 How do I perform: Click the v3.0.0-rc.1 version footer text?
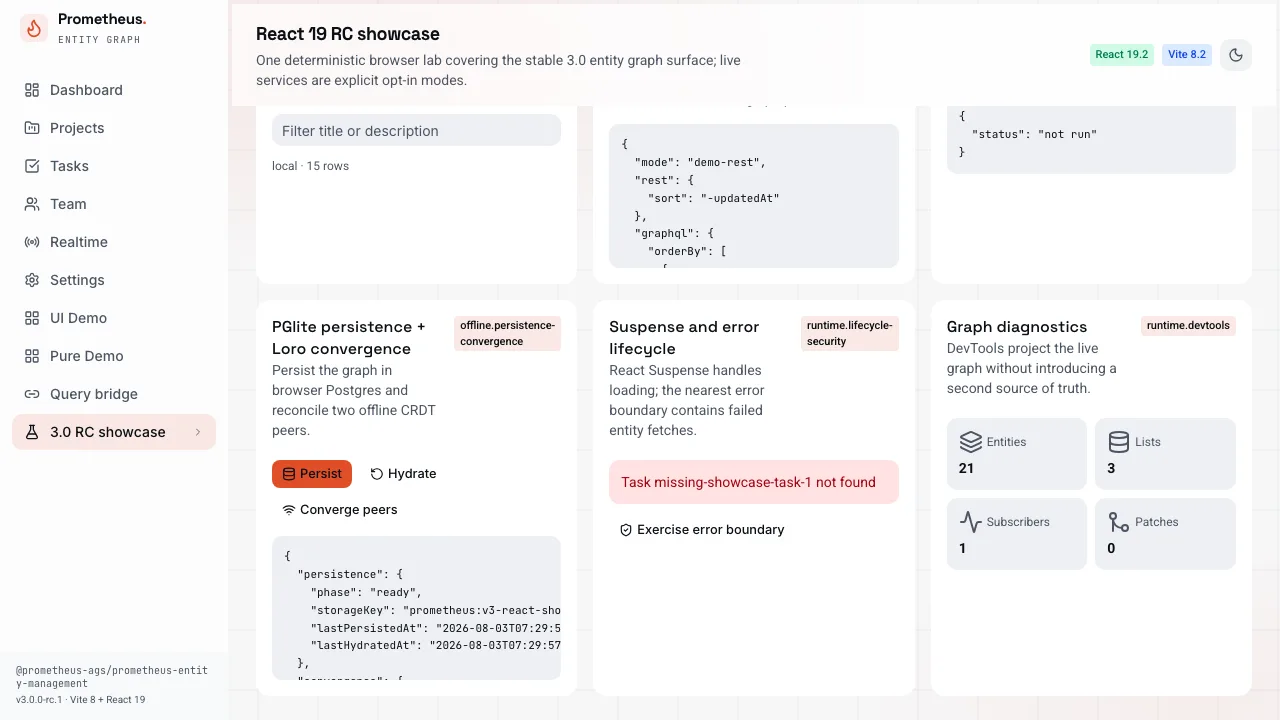coord(80,700)
